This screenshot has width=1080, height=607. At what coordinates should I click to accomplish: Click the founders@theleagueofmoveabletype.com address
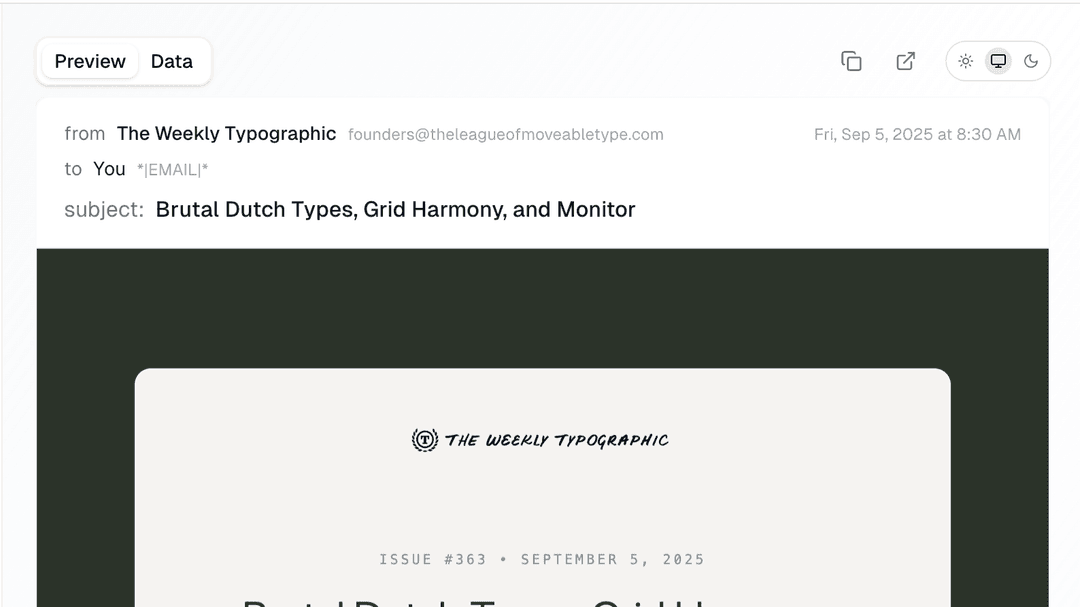(x=505, y=135)
